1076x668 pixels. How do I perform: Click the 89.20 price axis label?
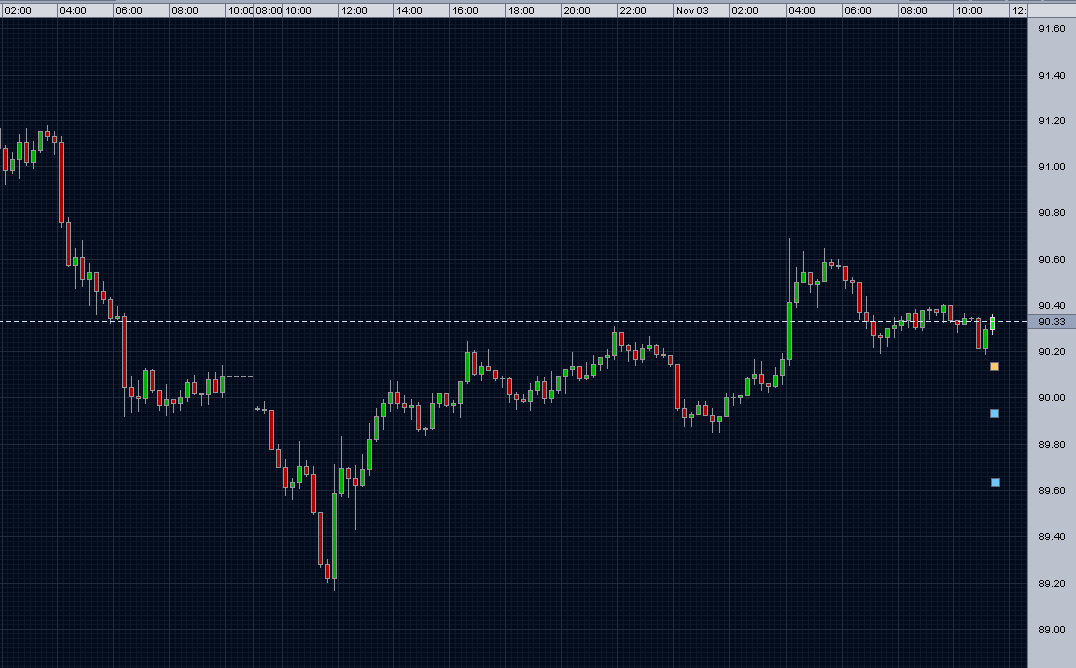click(1051, 583)
